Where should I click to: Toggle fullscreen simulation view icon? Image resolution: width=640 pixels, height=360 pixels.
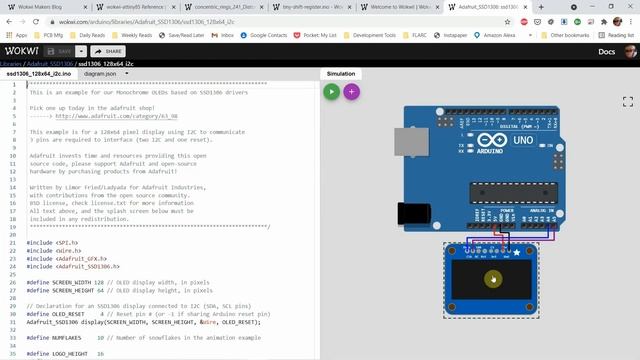tap(628, 102)
